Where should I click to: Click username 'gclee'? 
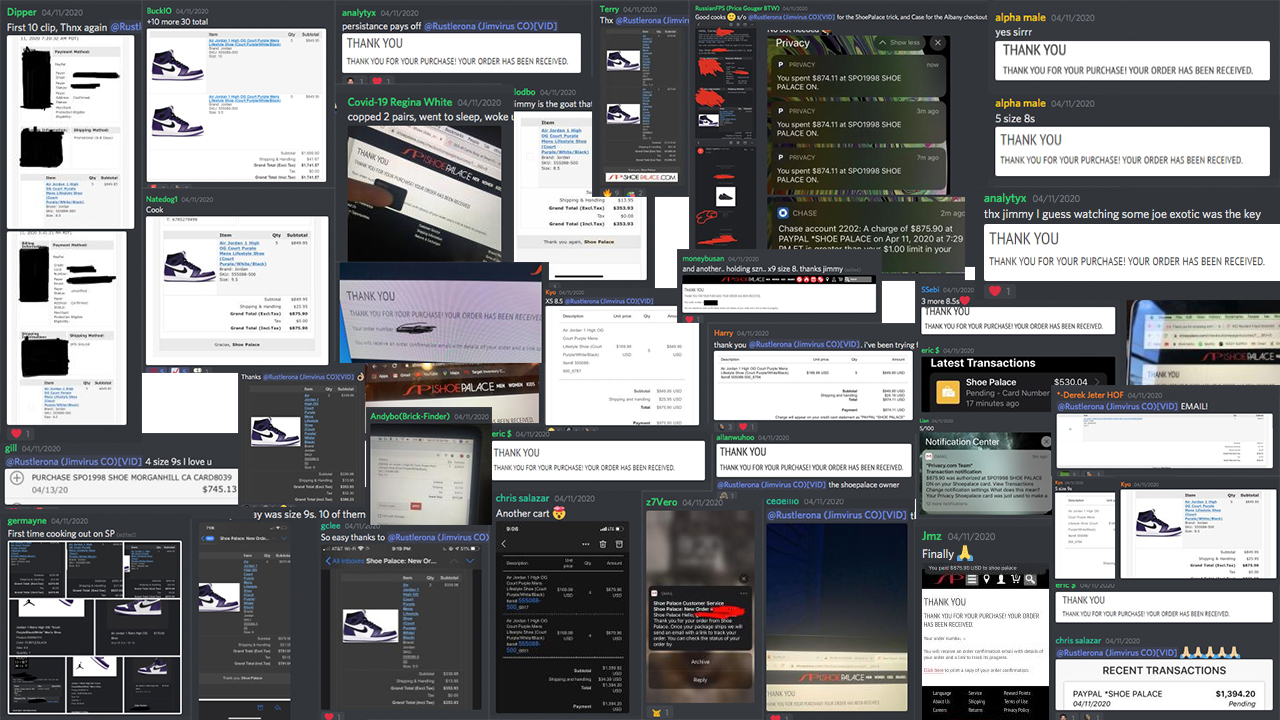[330, 525]
